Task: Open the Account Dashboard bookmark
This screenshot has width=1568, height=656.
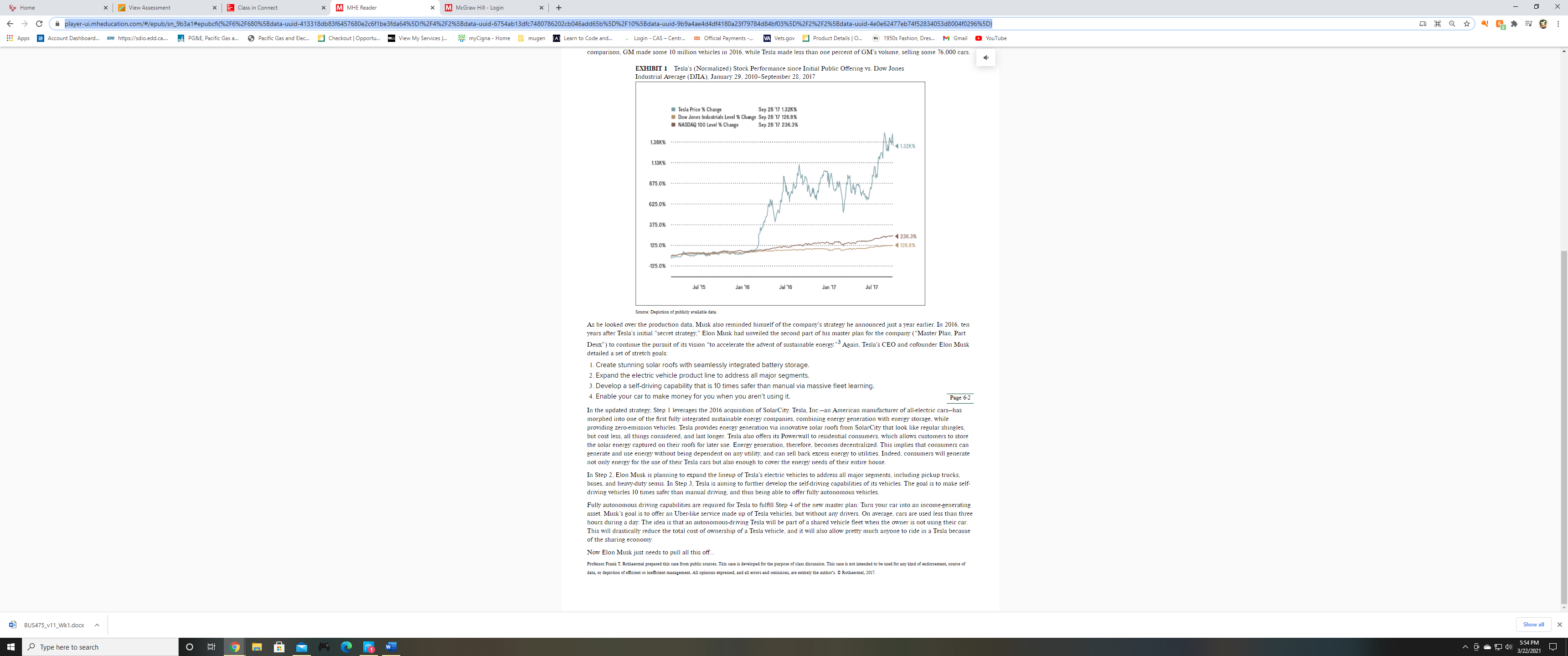Action: point(68,38)
